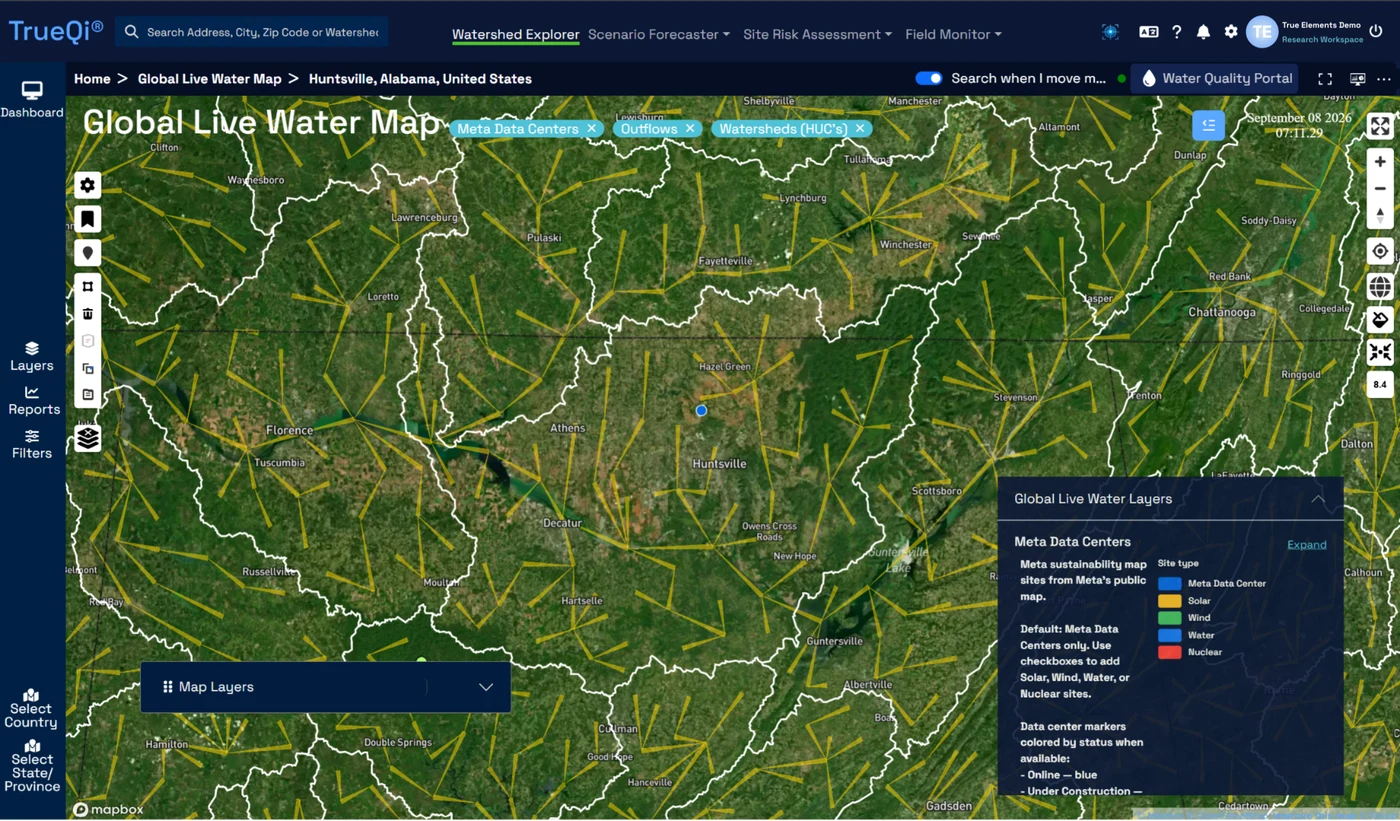Click the 8.4 zoom level indicator
The image size is (1400, 821).
pyautogui.click(x=1380, y=384)
